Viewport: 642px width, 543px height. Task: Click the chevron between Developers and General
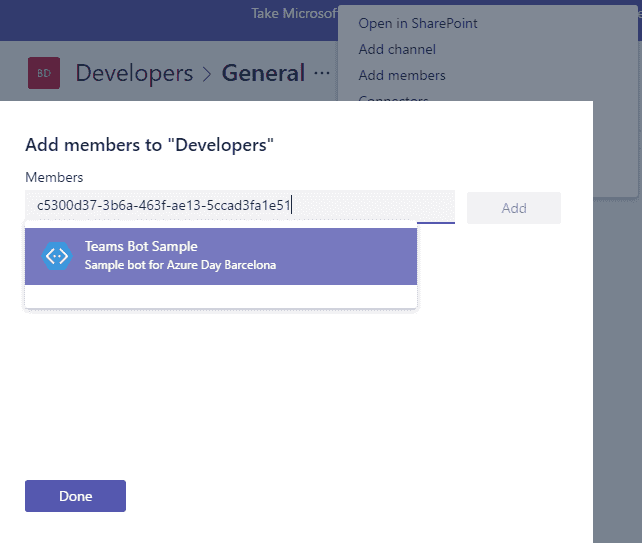click(x=207, y=74)
